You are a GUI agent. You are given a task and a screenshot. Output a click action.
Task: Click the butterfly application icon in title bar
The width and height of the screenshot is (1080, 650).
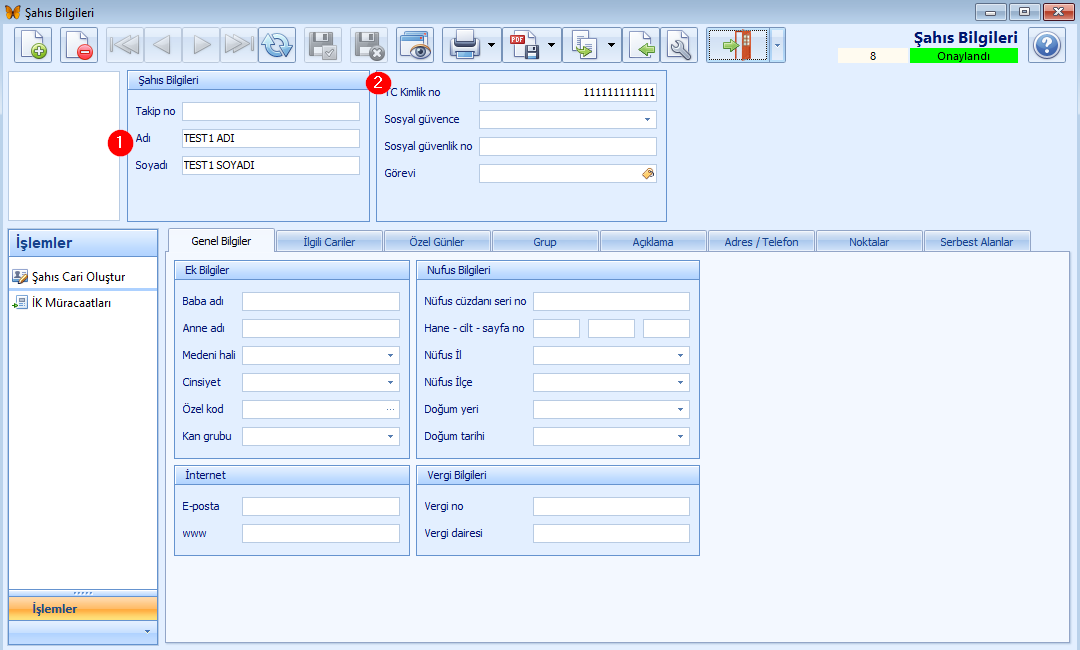pos(12,12)
